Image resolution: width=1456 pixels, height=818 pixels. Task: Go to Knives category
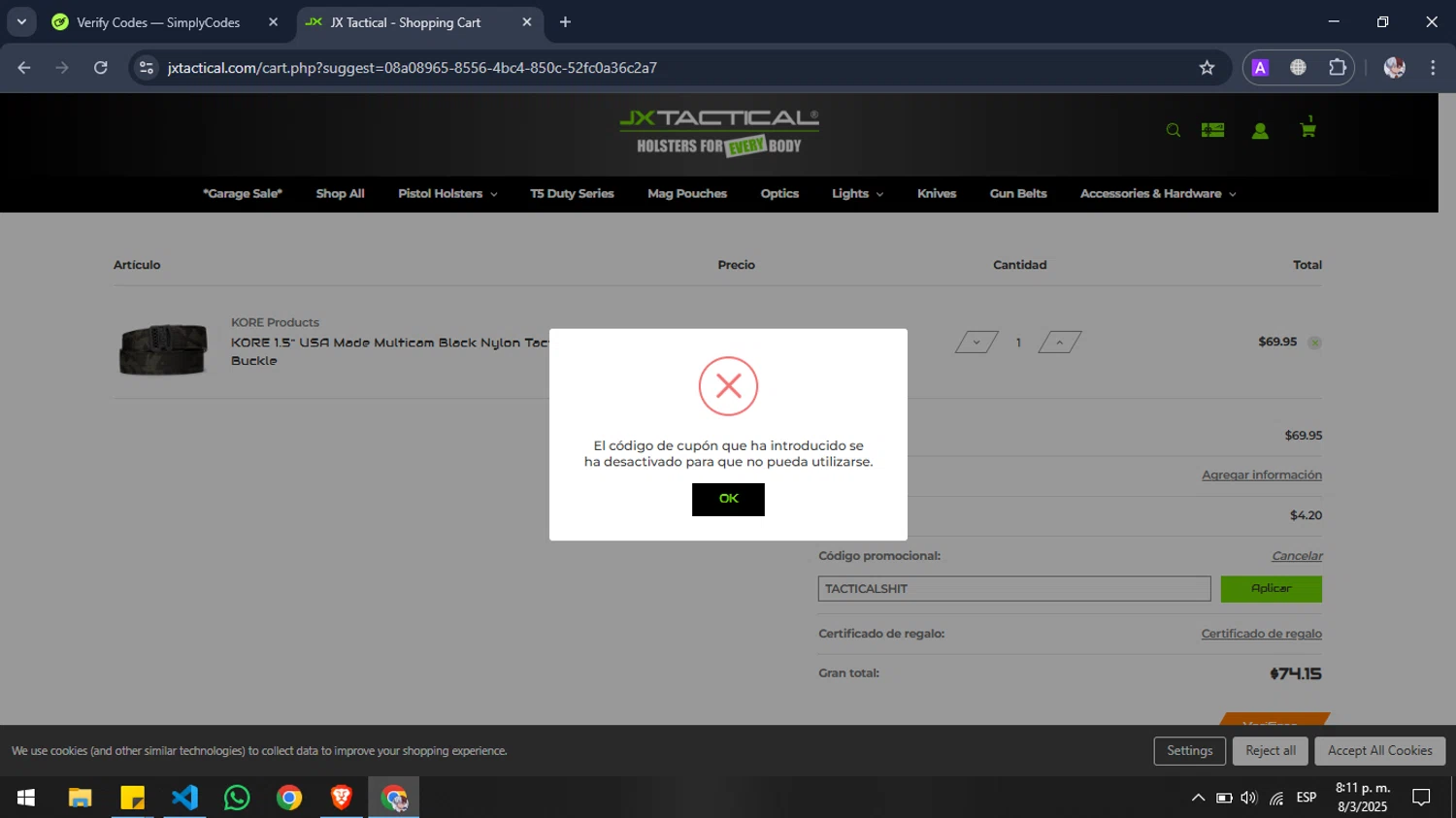point(937,194)
